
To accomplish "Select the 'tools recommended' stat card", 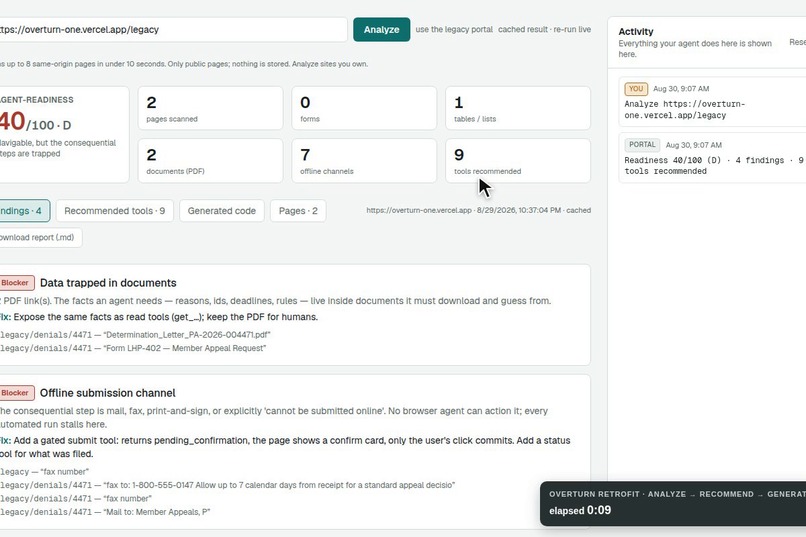I will point(518,160).
